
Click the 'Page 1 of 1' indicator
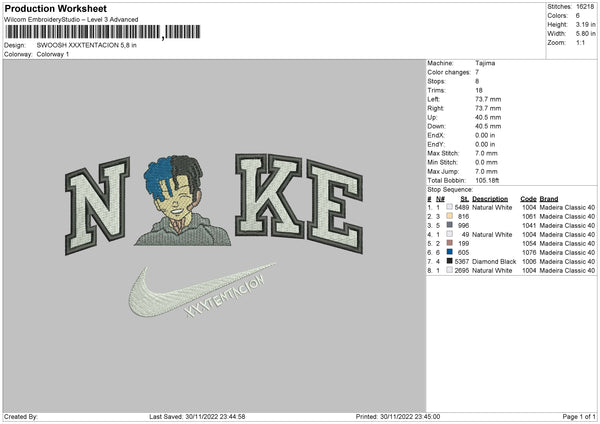coord(579,417)
